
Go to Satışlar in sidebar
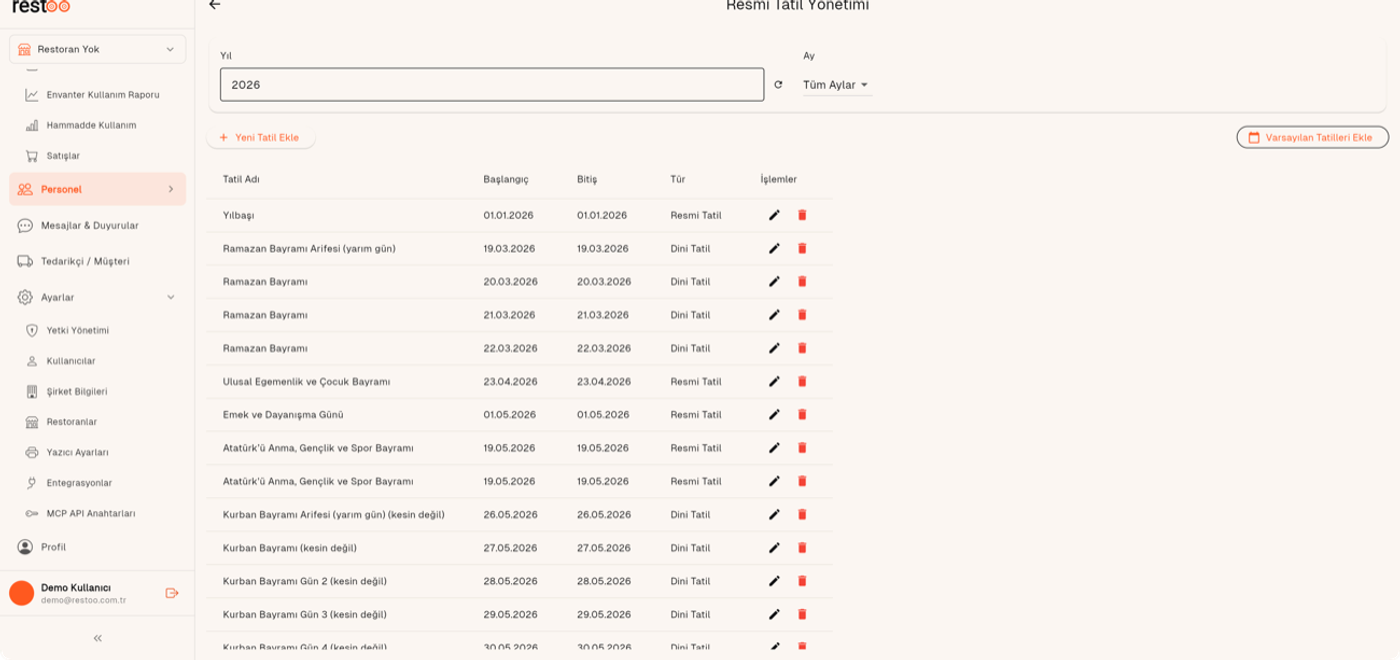63,156
